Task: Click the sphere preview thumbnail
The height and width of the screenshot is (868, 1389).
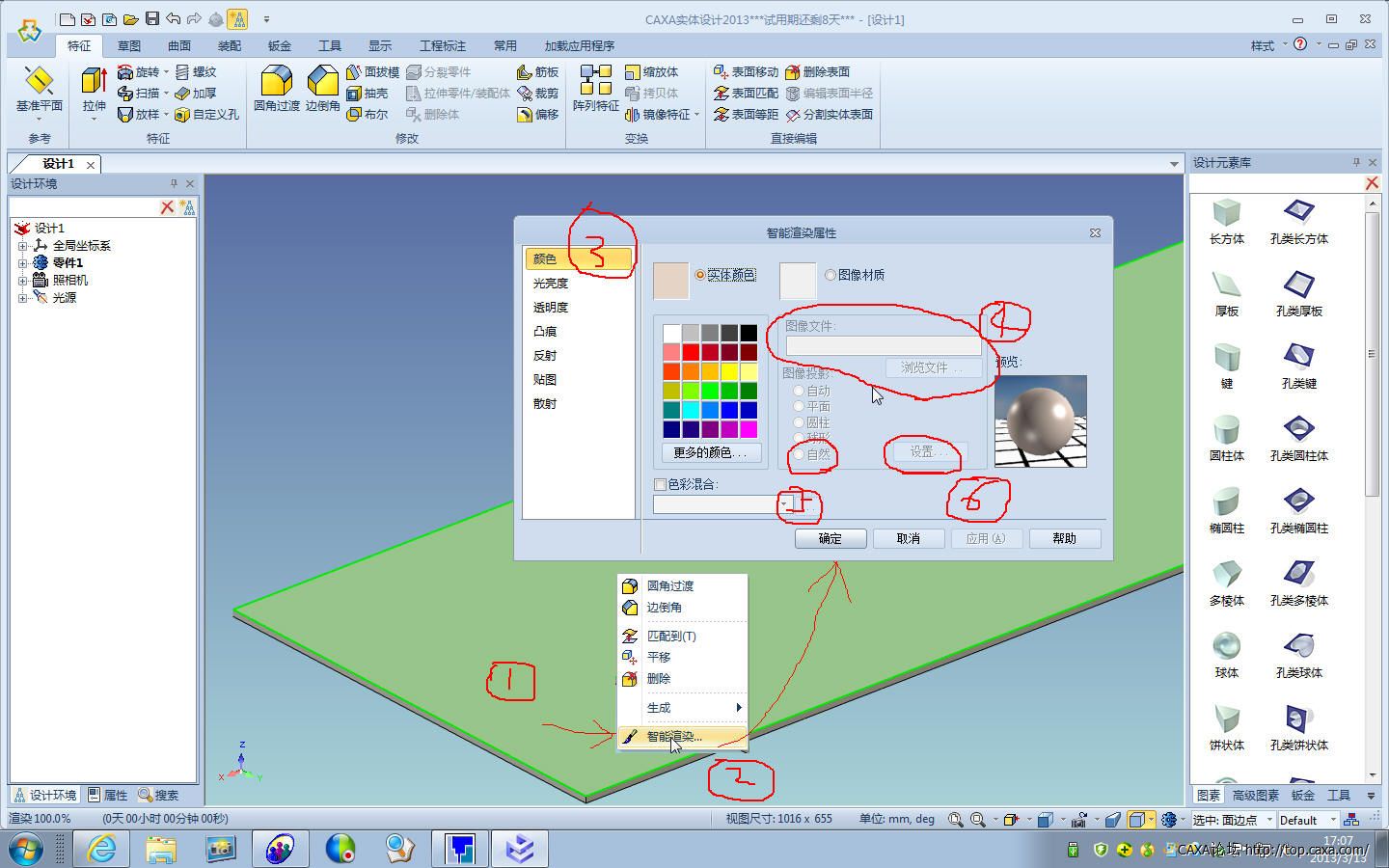Action: [1041, 421]
